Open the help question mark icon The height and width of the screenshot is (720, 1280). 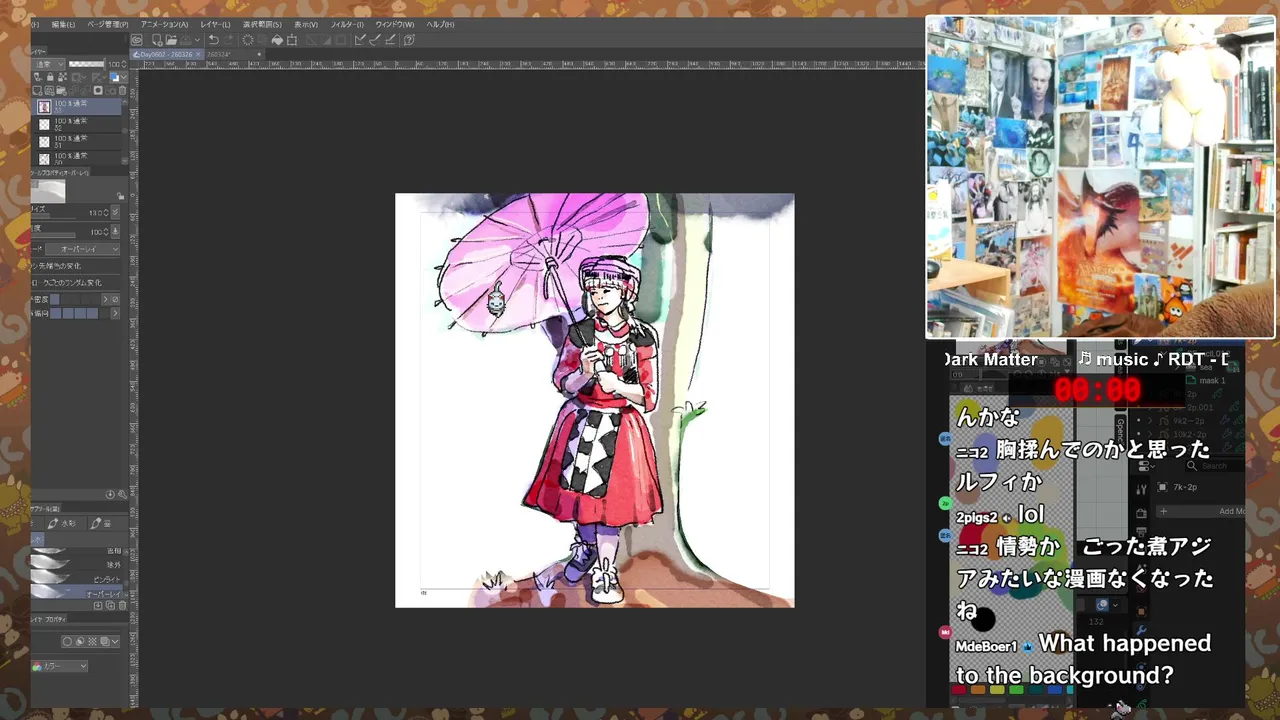pyautogui.click(x=408, y=40)
